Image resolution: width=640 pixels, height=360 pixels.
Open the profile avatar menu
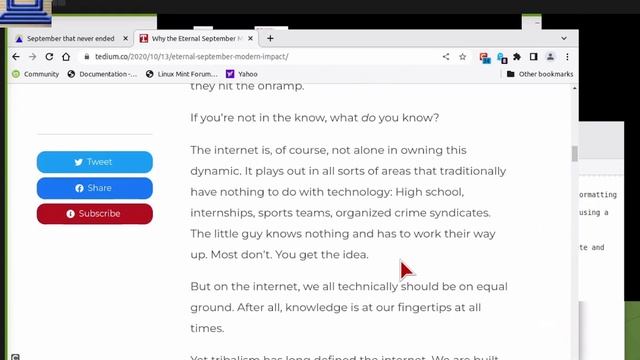[550, 57]
